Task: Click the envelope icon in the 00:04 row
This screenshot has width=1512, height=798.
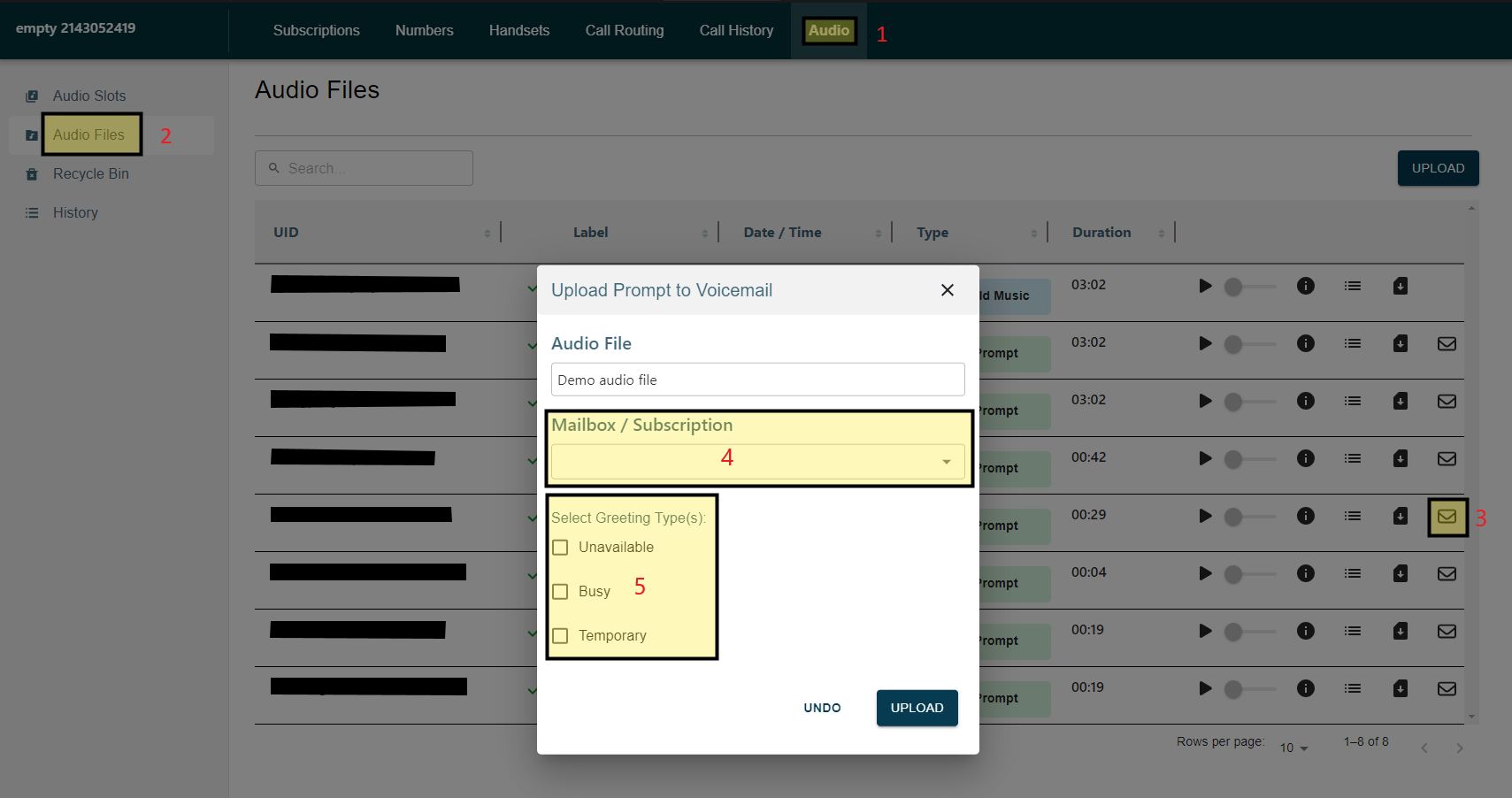Action: click(1447, 574)
